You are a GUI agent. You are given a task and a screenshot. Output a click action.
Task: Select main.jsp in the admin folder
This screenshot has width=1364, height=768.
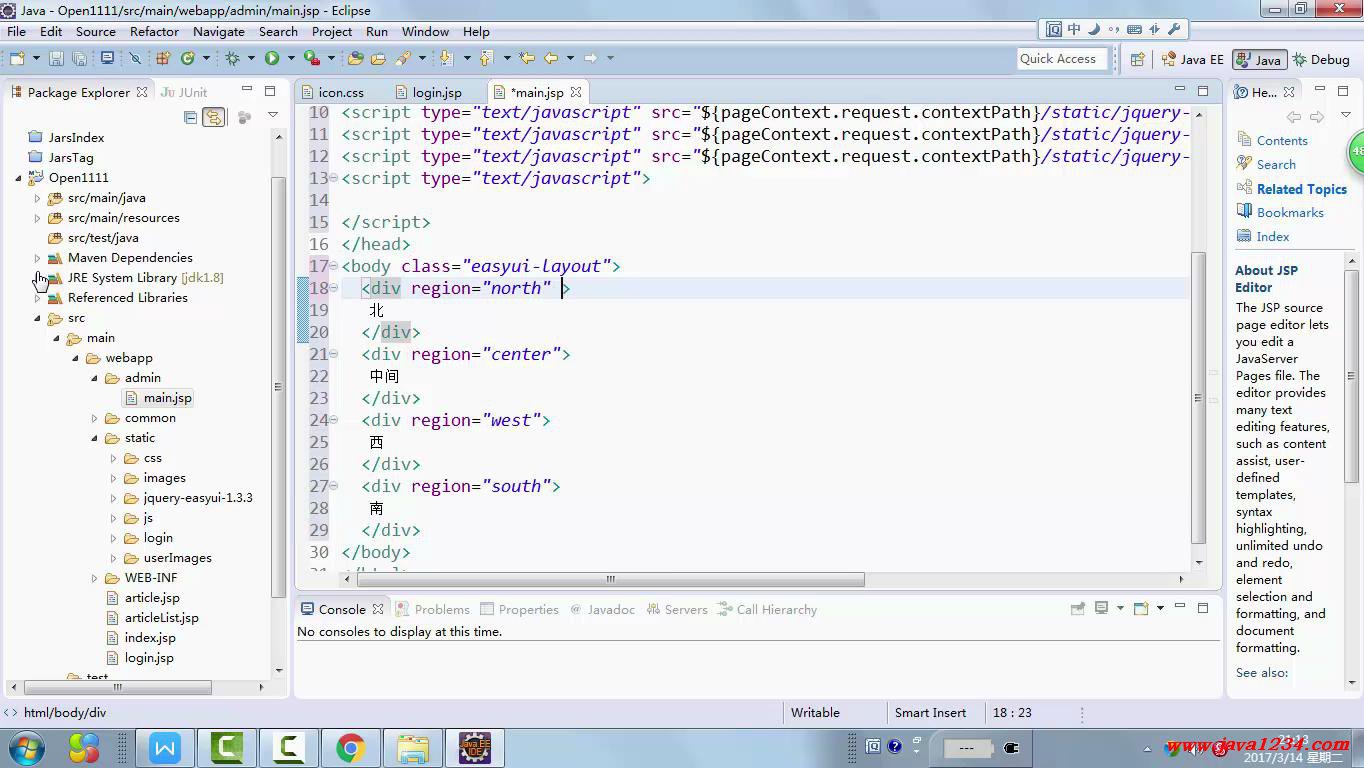pyautogui.click(x=158, y=398)
